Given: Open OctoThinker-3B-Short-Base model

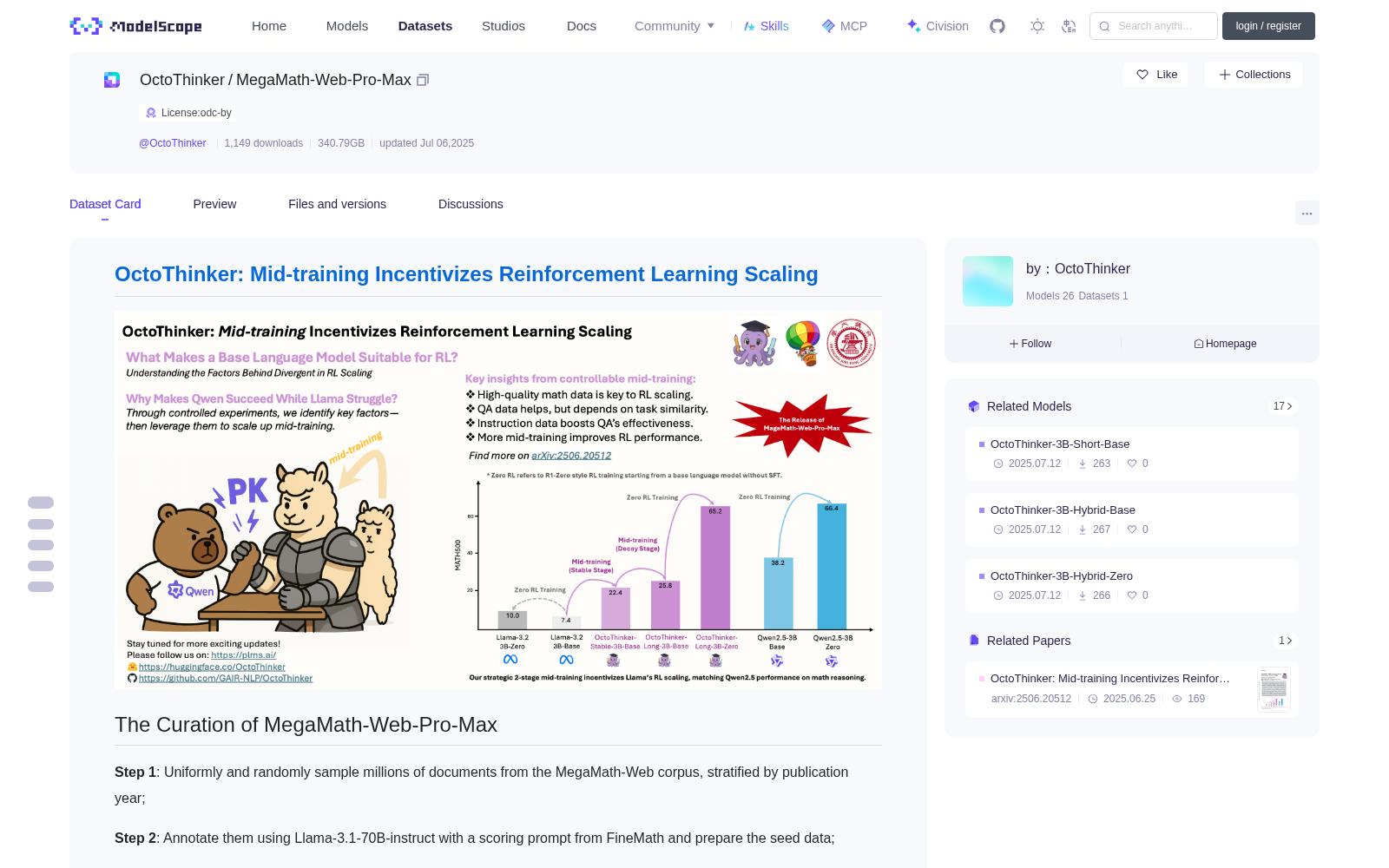Looking at the screenshot, I should pyautogui.click(x=1060, y=444).
